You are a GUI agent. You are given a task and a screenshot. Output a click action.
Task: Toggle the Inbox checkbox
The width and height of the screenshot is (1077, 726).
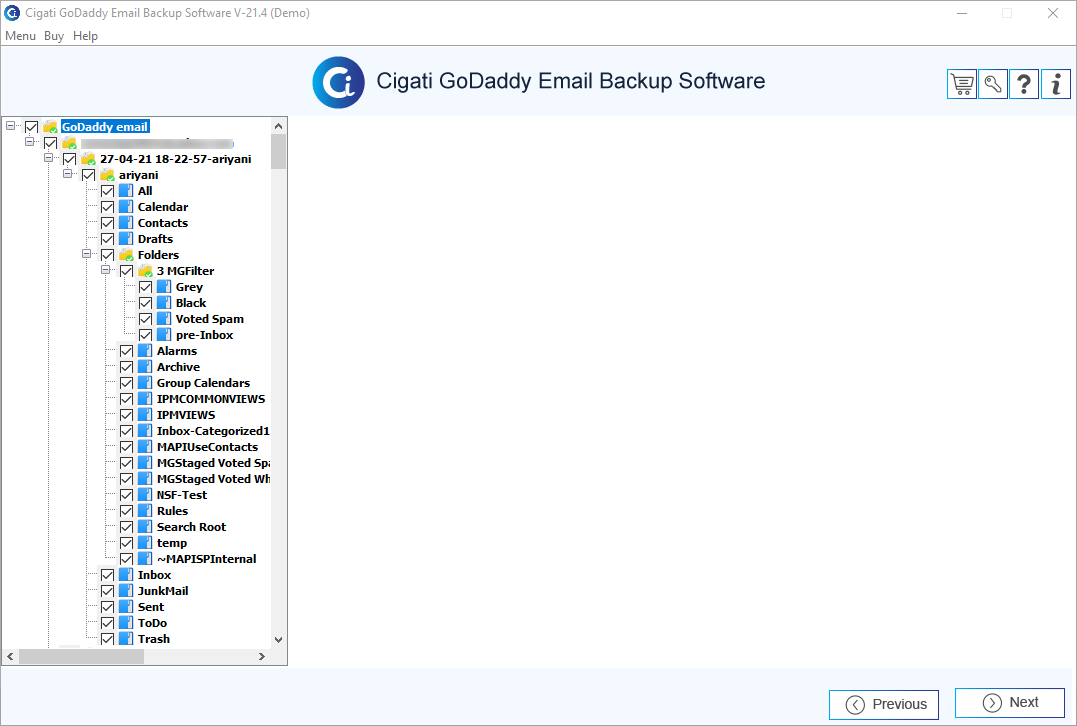pos(107,575)
